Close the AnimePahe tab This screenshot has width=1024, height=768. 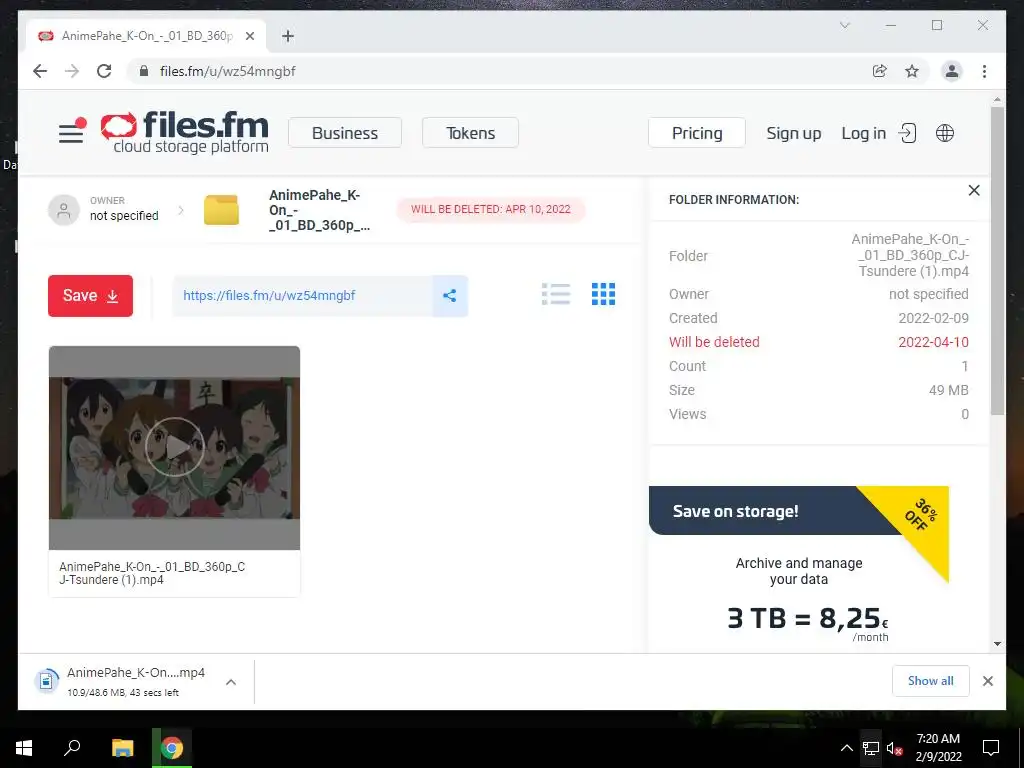(x=249, y=36)
